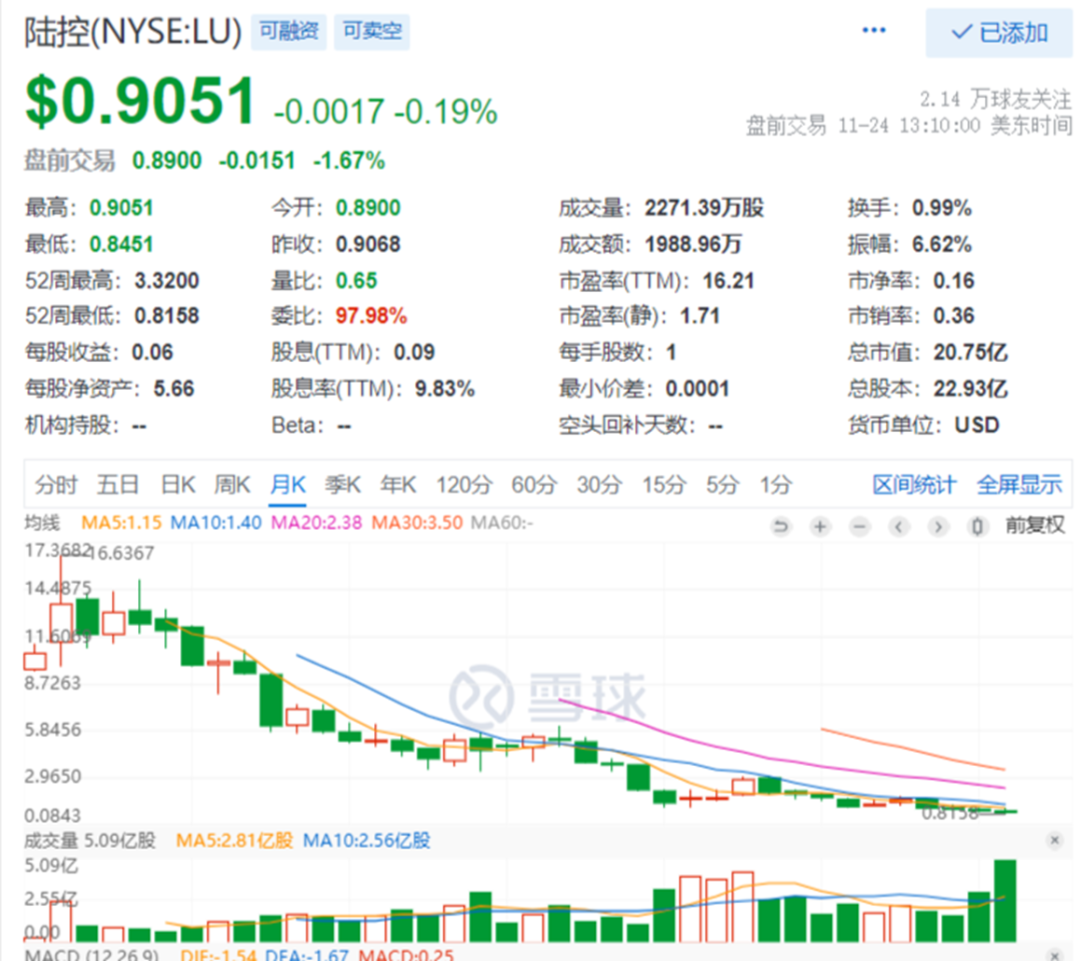Click the 成交量 5.09亿股 volume label
The width and height of the screenshot is (1080, 961).
point(90,840)
